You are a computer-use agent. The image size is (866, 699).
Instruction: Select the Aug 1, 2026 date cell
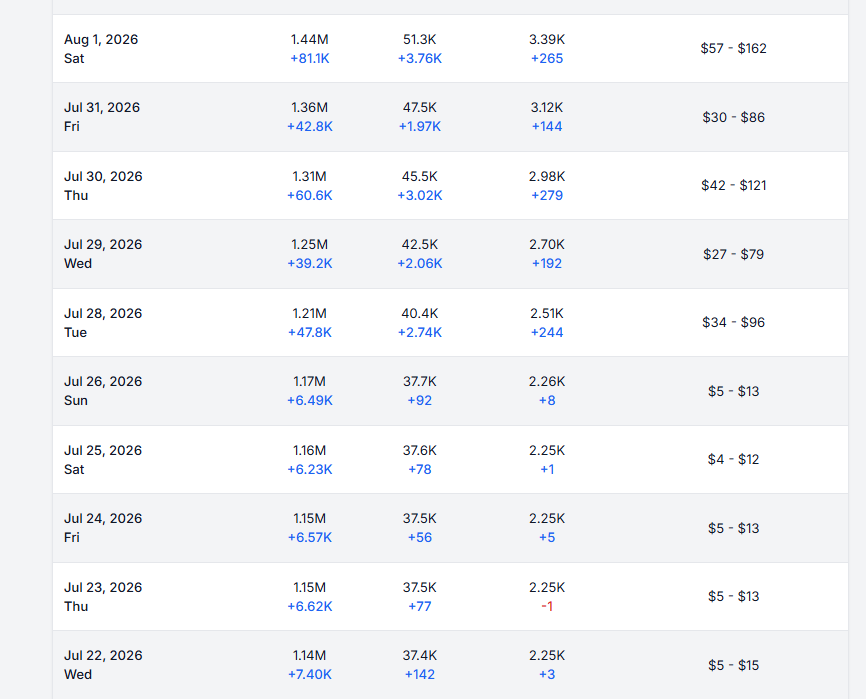click(x=101, y=49)
